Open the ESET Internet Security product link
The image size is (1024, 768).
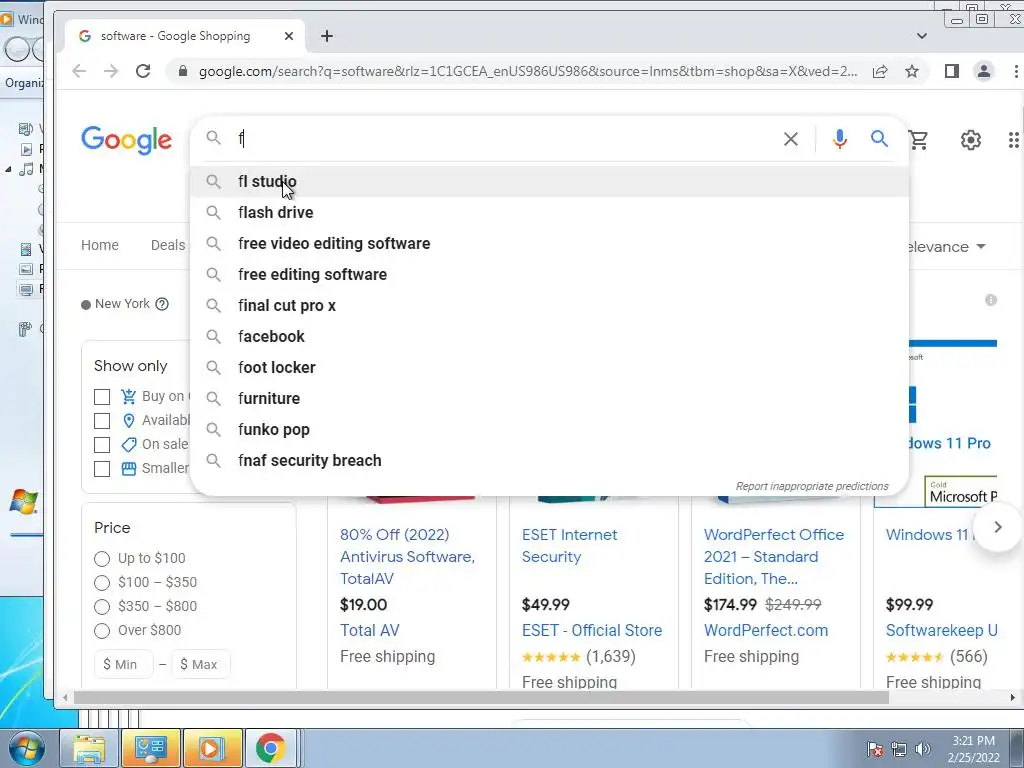pyautogui.click(x=569, y=546)
